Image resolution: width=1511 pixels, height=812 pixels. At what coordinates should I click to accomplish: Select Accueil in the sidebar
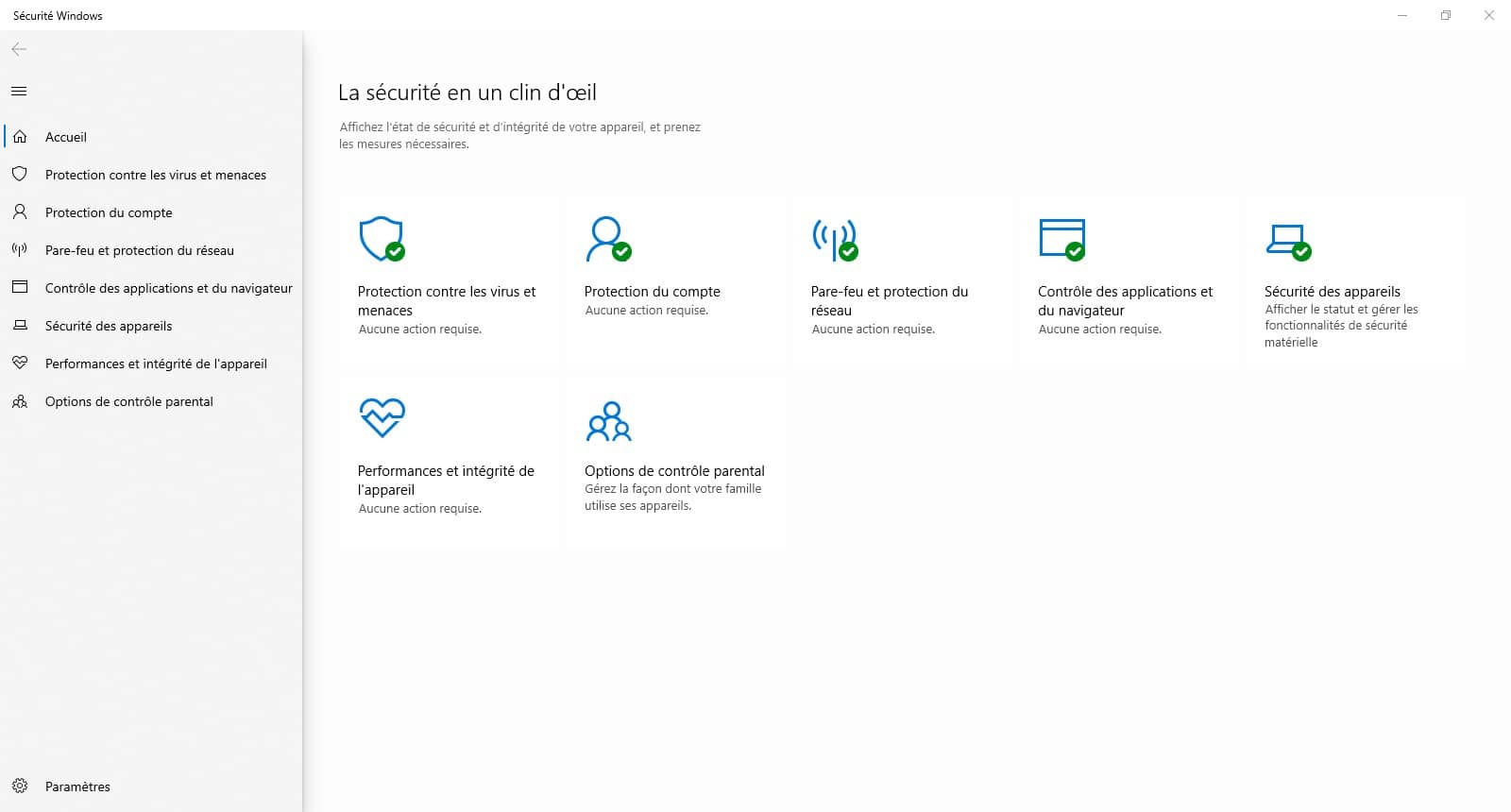pos(151,137)
